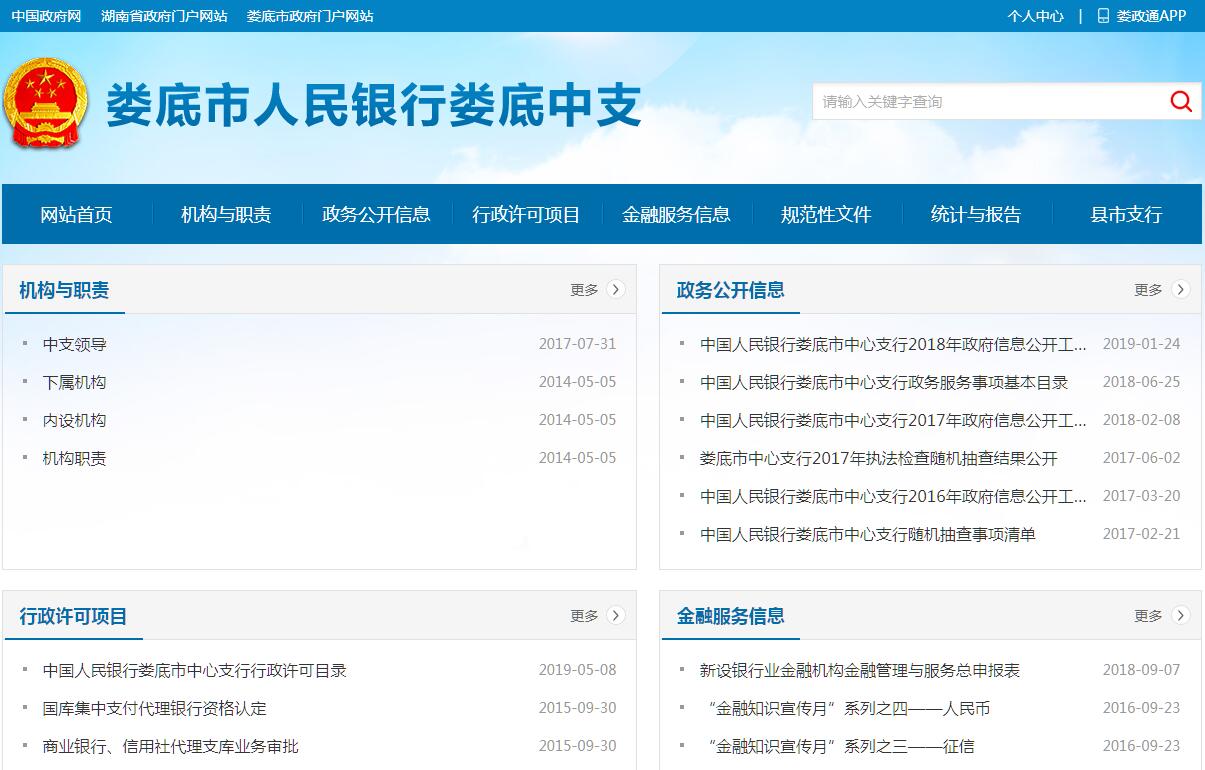
Task: Click date 2019-01-24 in 政务公开信息
Action: tap(1141, 344)
